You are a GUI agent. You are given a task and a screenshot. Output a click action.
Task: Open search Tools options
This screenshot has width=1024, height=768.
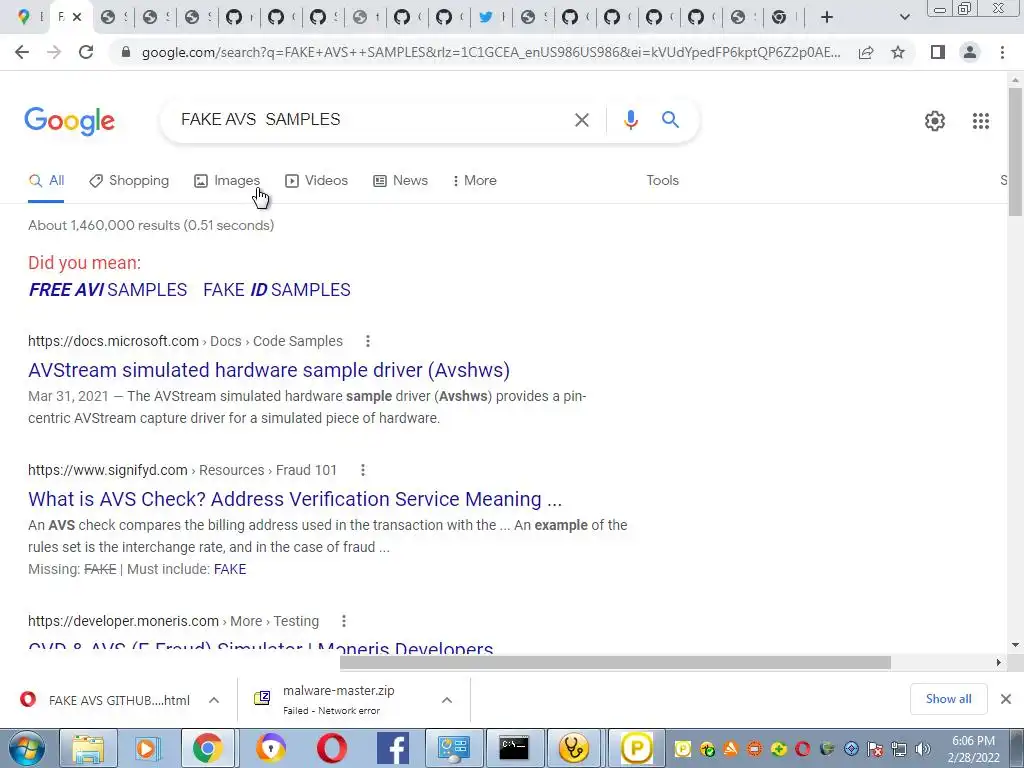[x=662, y=181]
